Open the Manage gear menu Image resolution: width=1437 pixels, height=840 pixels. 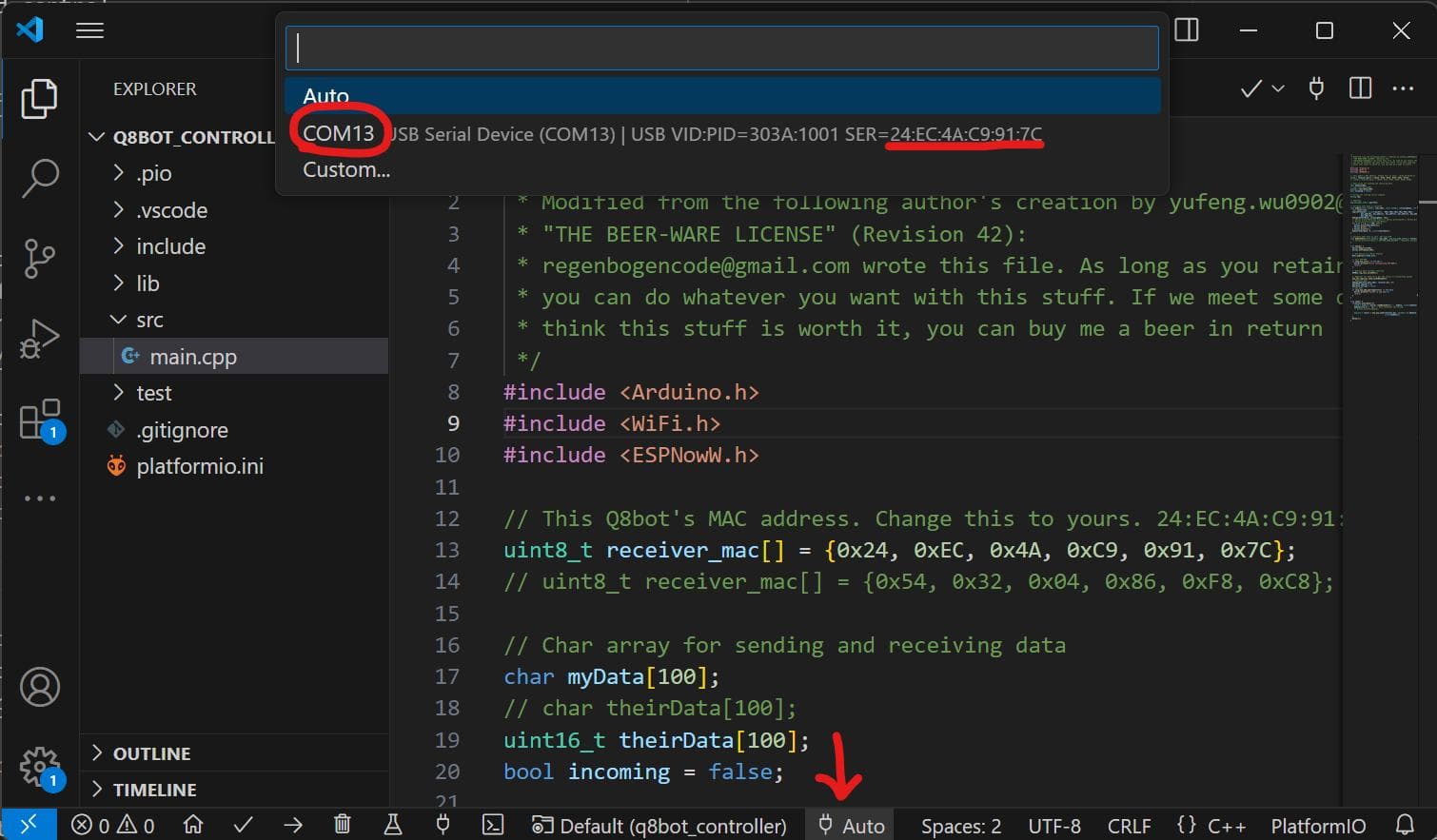coord(41,767)
